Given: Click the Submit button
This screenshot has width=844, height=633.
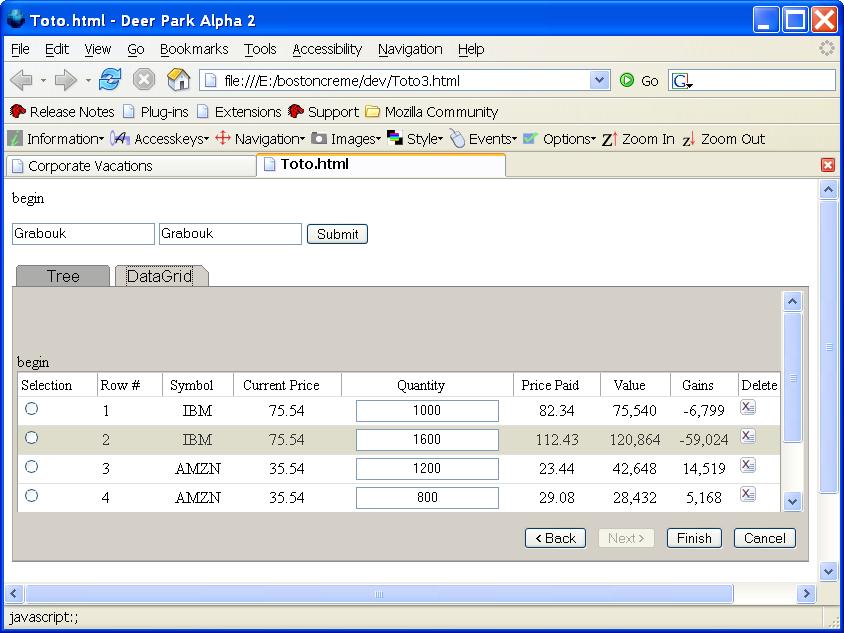Looking at the screenshot, I should tap(337, 234).
